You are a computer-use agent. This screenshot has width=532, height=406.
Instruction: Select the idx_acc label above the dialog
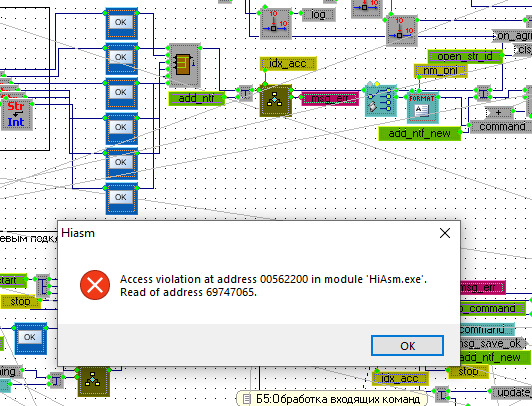(x=288, y=63)
